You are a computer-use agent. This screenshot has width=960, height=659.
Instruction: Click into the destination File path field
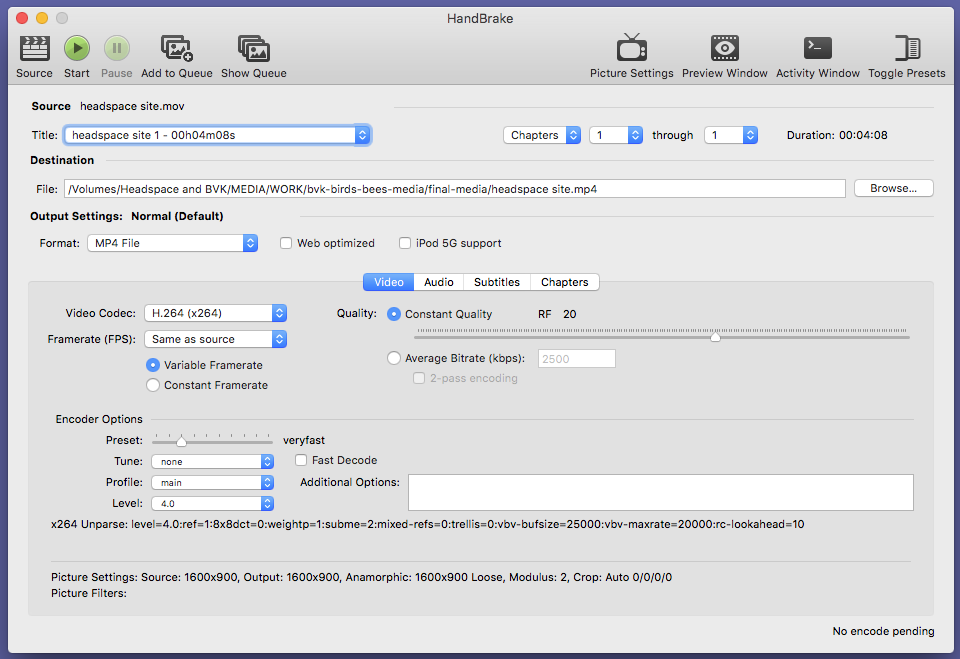coord(455,189)
